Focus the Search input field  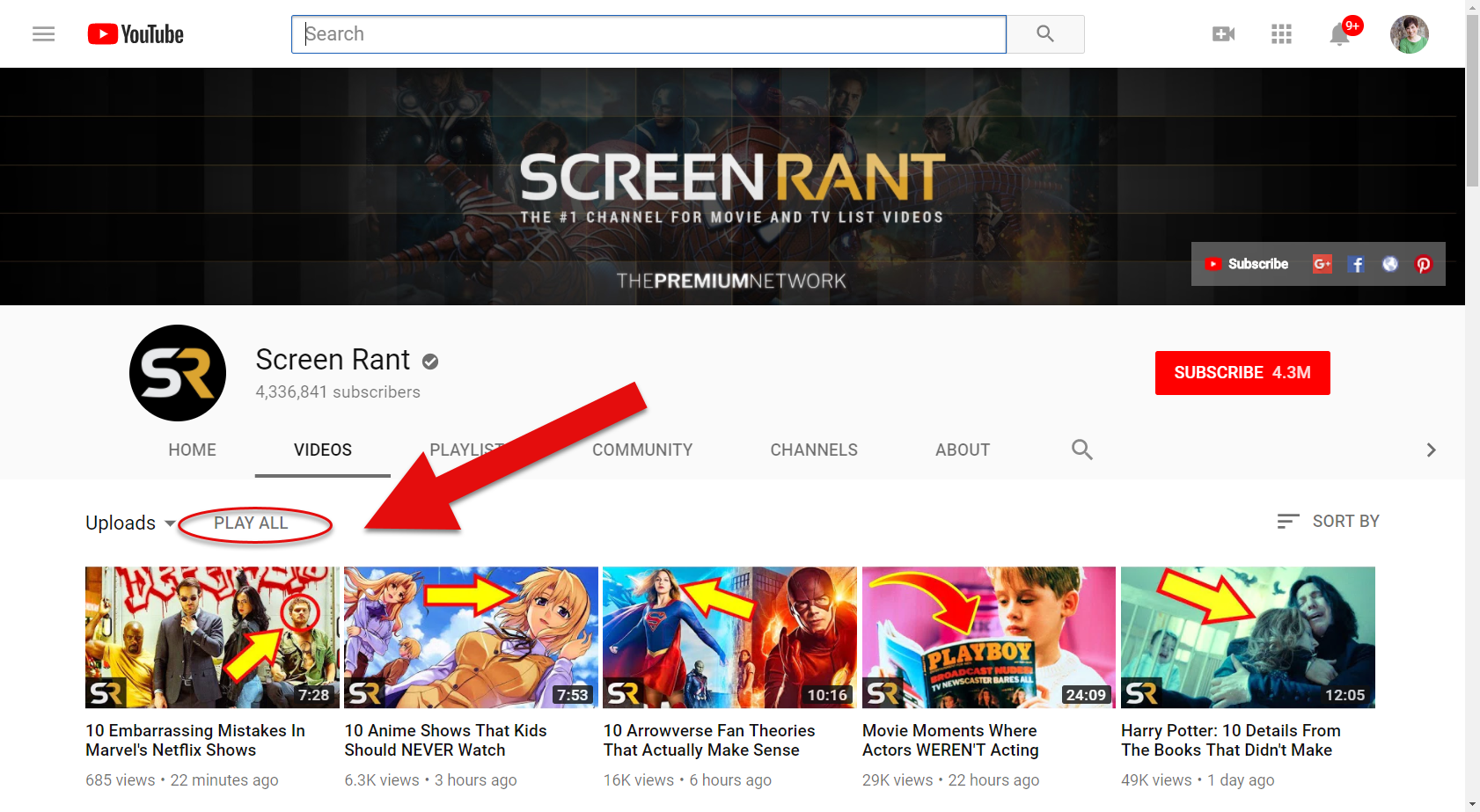[x=648, y=33]
